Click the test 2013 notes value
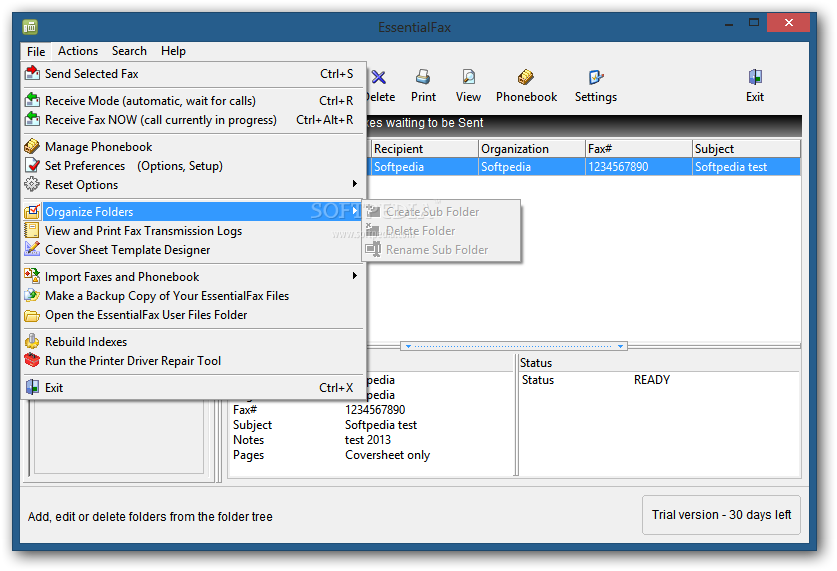Viewport: 837px width, 571px height. pyautogui.click(x=368, y=440)
